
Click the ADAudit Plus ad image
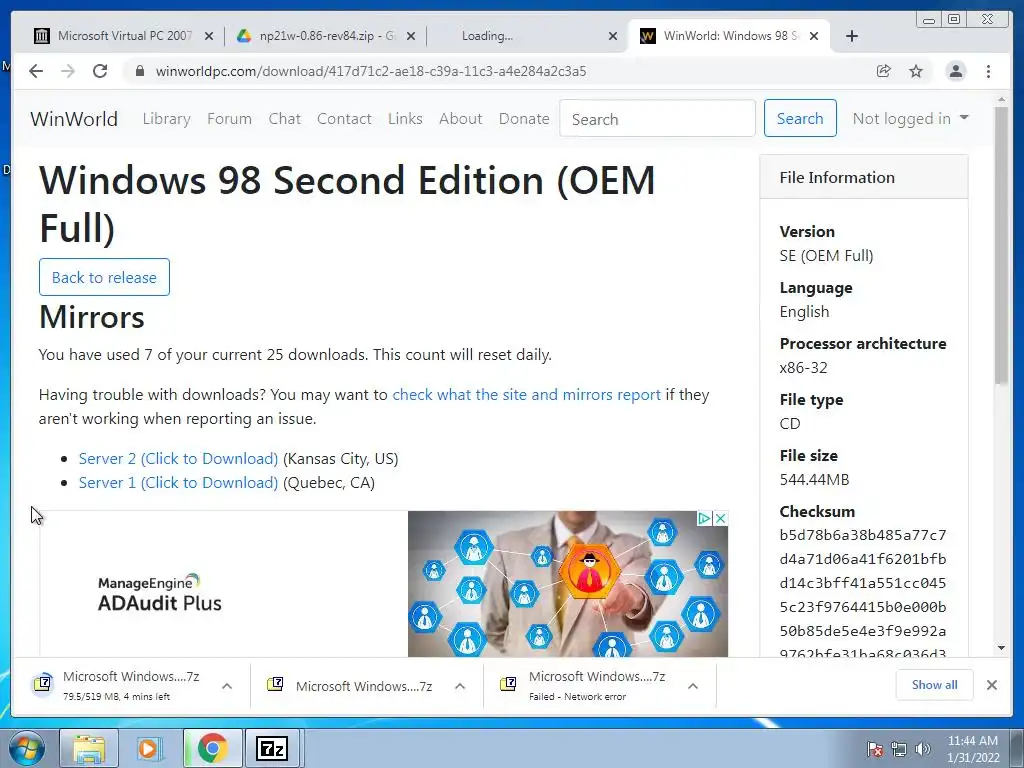click(568, 584)
